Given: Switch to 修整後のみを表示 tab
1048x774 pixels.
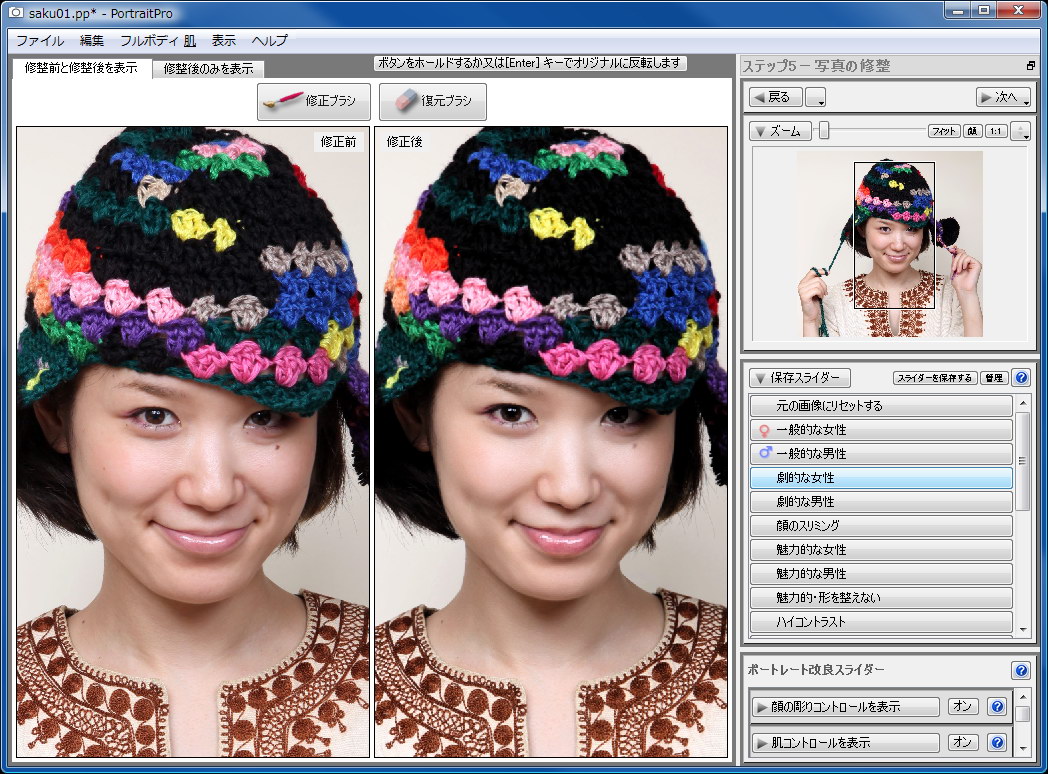Looking at the screenshot, I should tap(208, 68).
